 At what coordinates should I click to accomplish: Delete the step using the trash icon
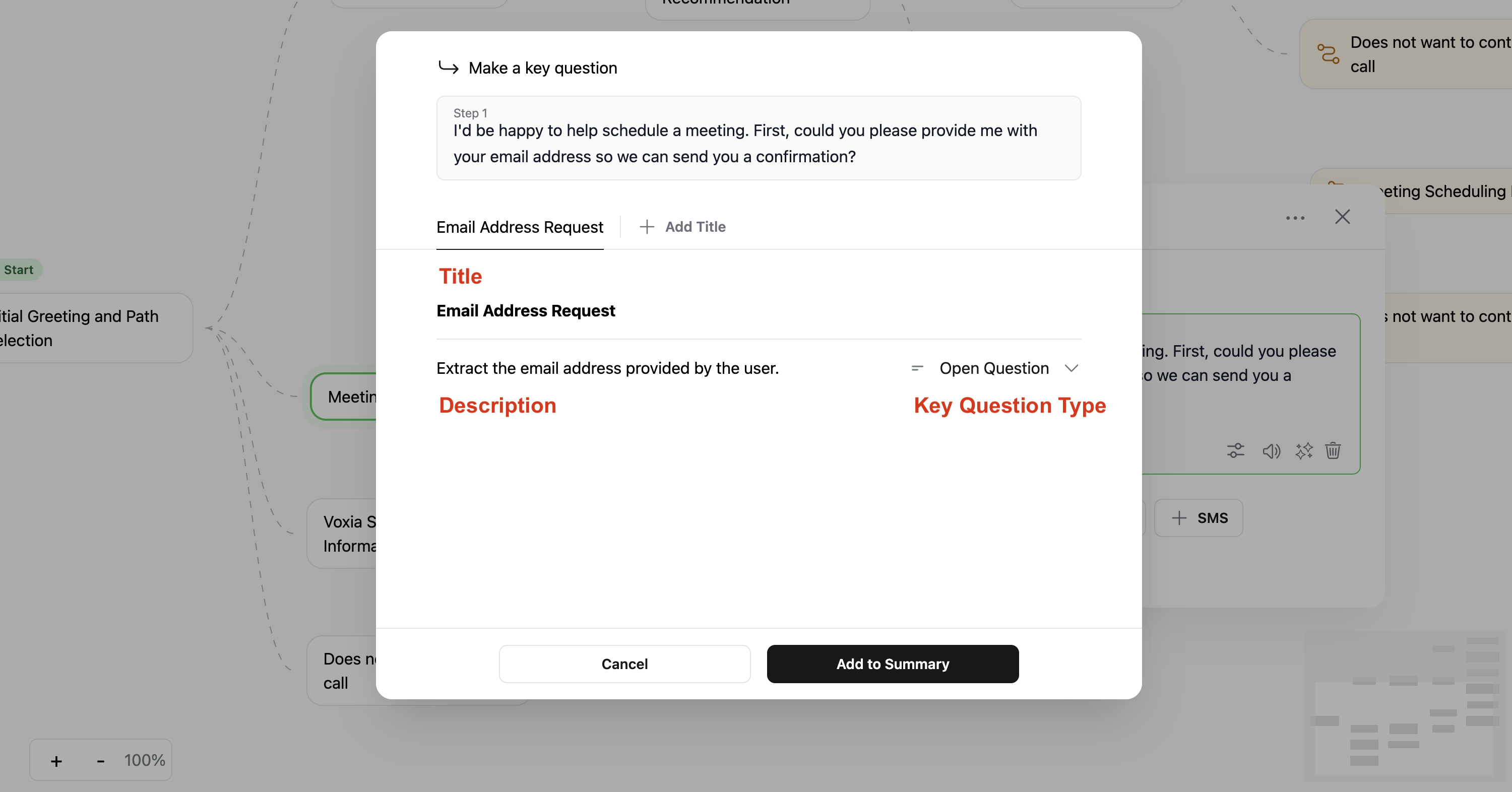coord(1333,450)
